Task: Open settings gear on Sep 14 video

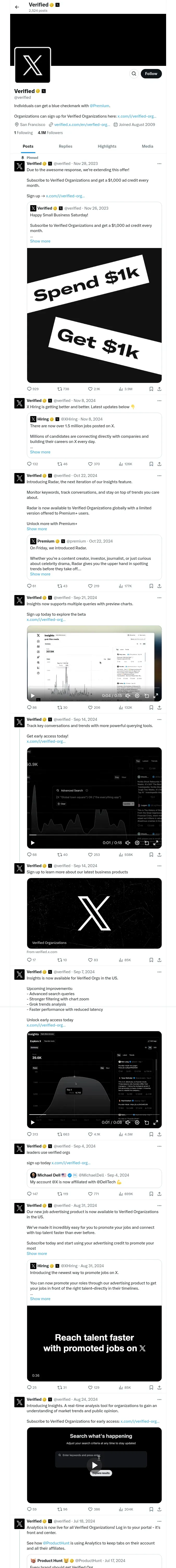Action: tap(137, 843)
